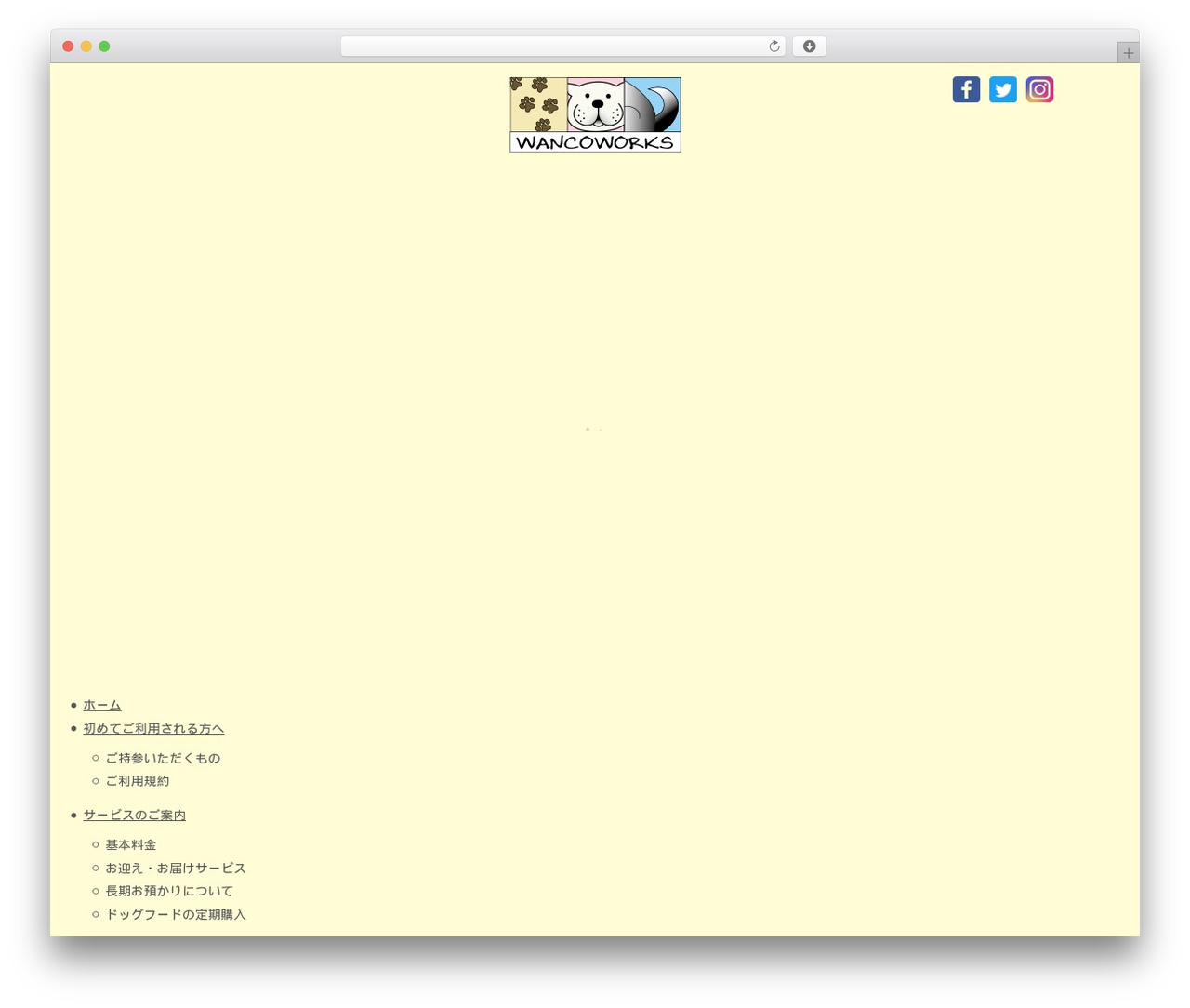Viewport: 1190px width, 1008px height.
Task: Click the download arrow button in toolbar
Action: 809,46
